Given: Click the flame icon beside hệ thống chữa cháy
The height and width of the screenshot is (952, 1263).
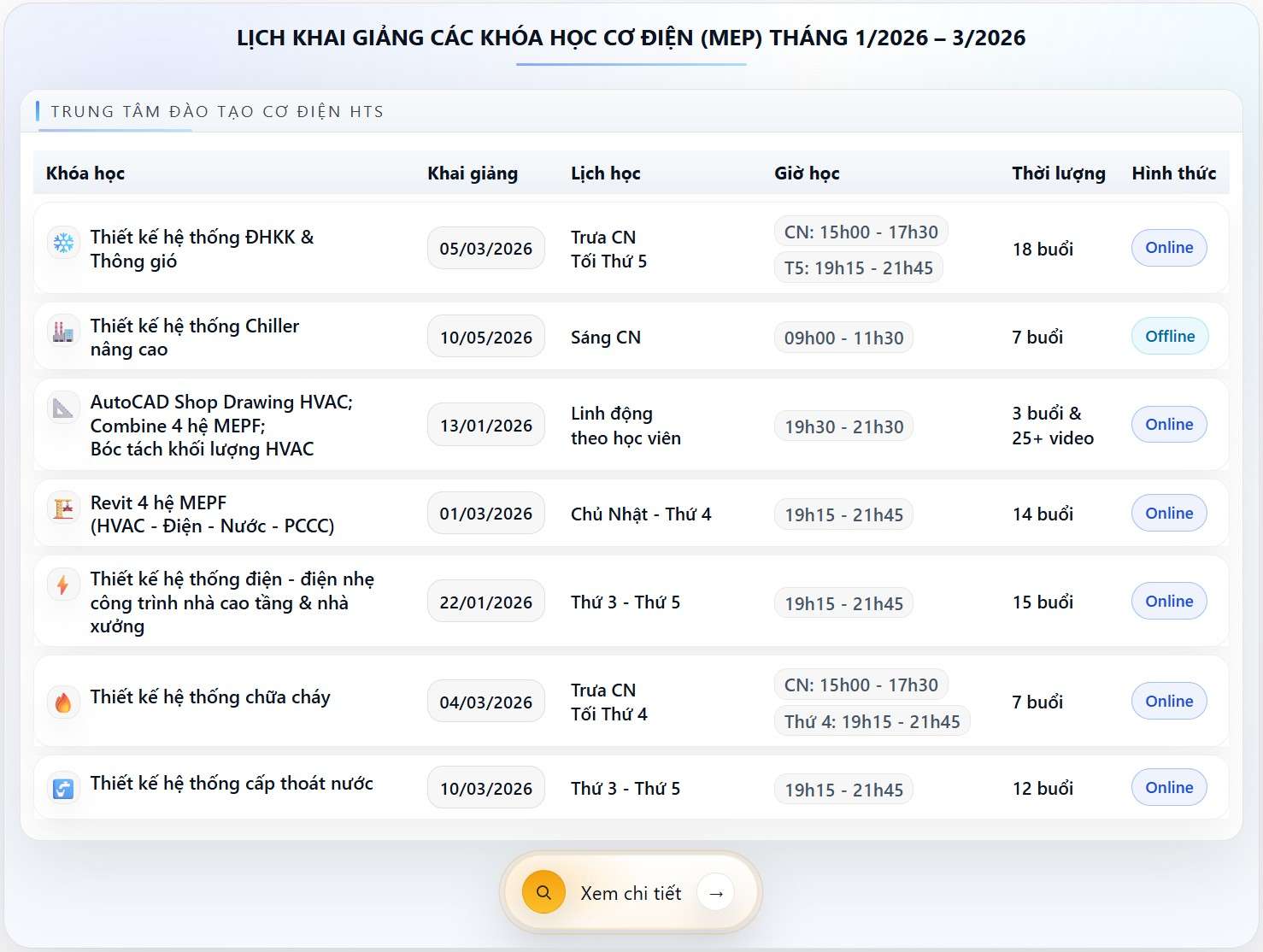Looking at the screenshot, I should [63, 701].
